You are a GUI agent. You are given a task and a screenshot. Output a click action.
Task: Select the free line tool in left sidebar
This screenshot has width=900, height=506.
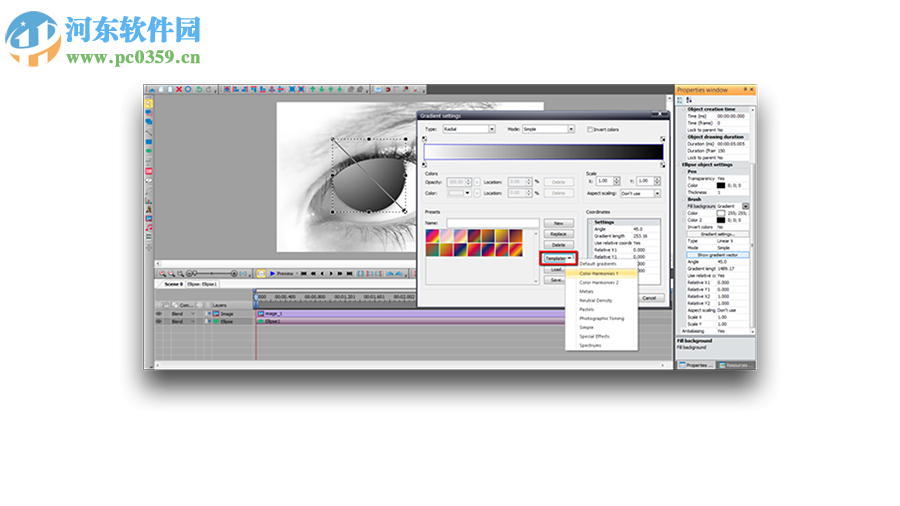pos(149,132)
